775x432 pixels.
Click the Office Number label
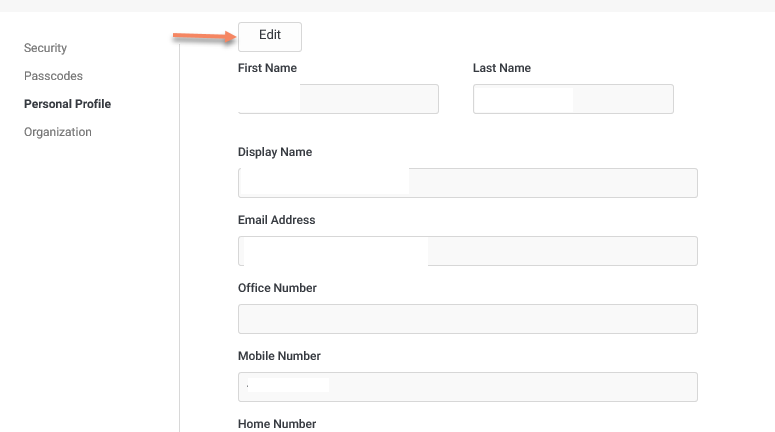pos(277,288)
